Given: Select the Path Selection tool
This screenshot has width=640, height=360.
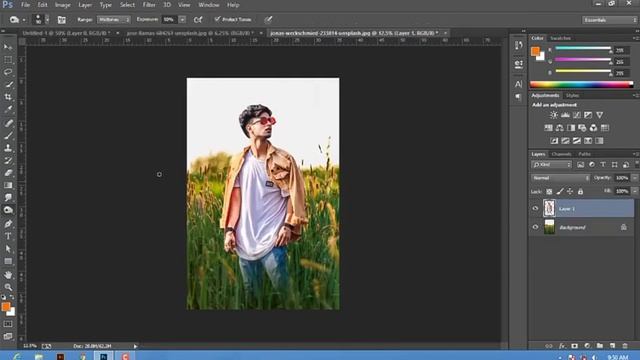Looking at the screenshot, I should 8,249.
